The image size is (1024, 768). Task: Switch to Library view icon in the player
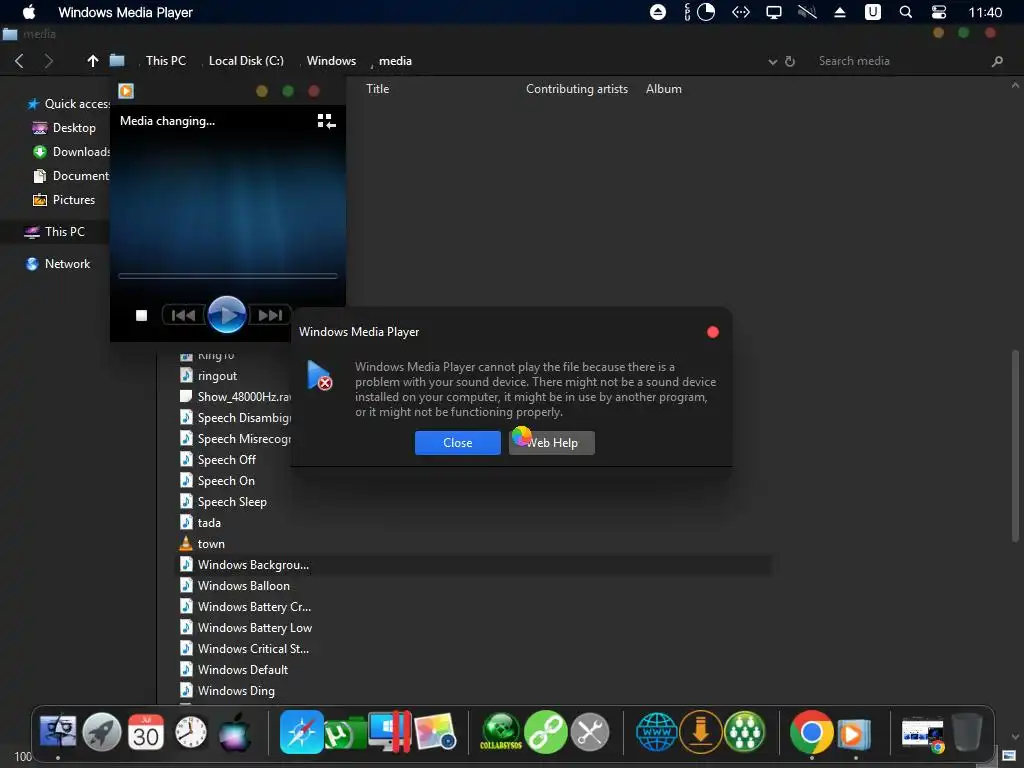click(x=326, y=121)
